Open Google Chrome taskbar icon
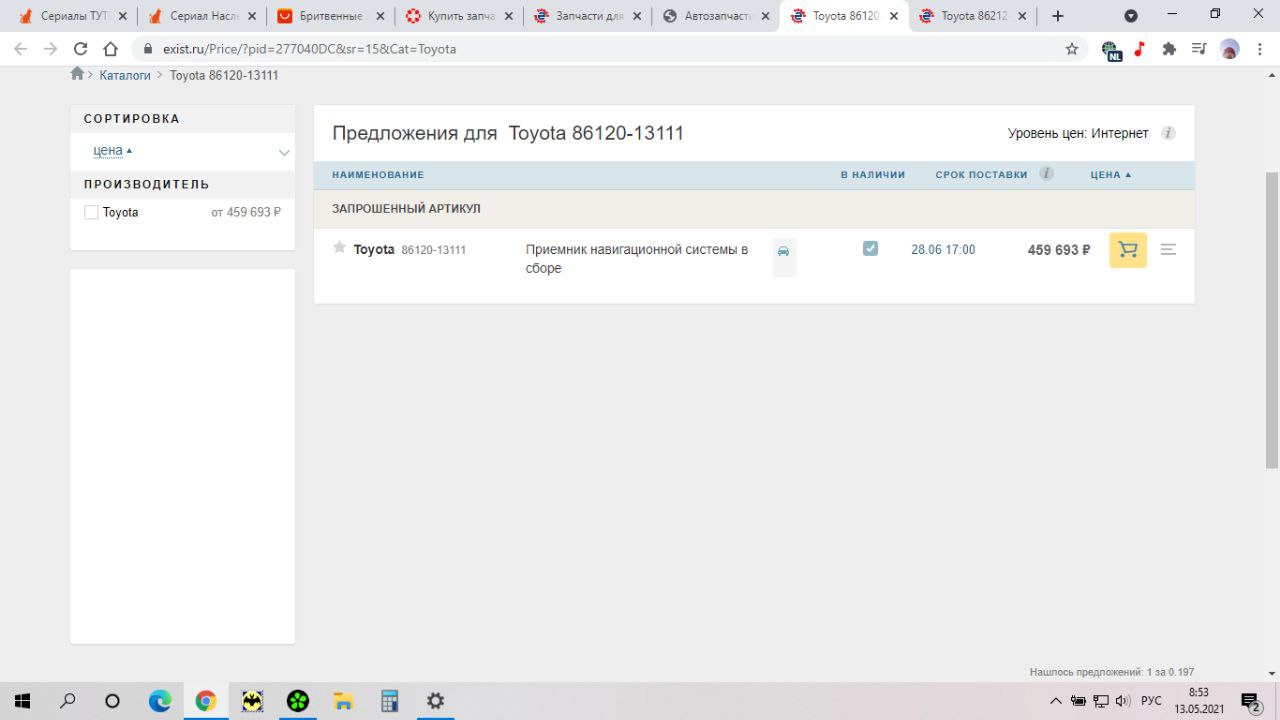 [x=206, y=701]
